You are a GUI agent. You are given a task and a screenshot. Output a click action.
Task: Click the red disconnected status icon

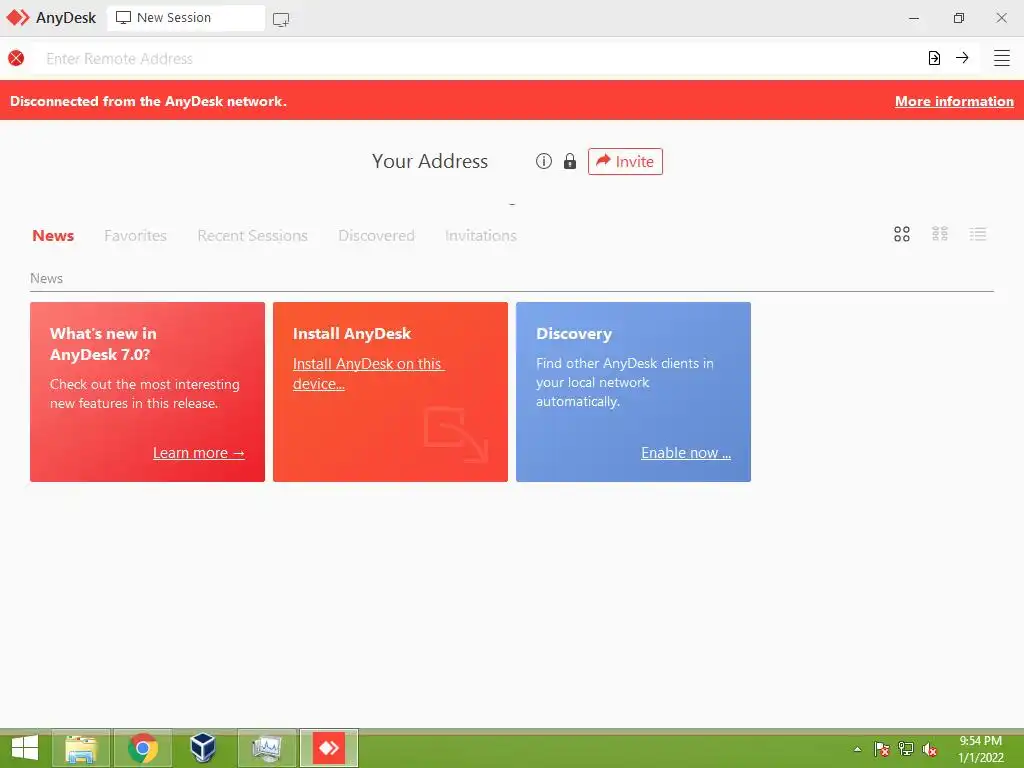(16, 58)
